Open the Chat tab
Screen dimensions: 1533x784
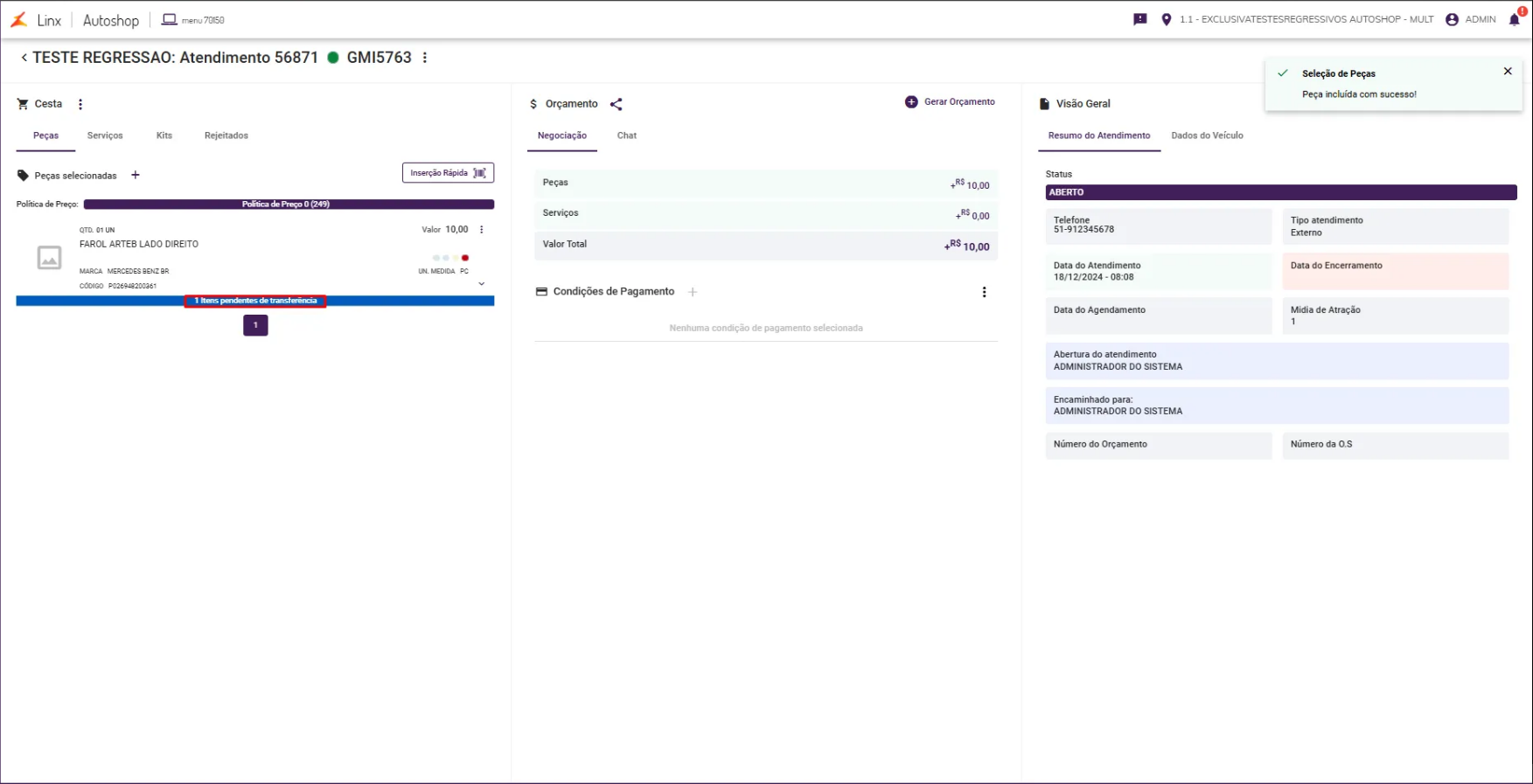click(627, 135)
